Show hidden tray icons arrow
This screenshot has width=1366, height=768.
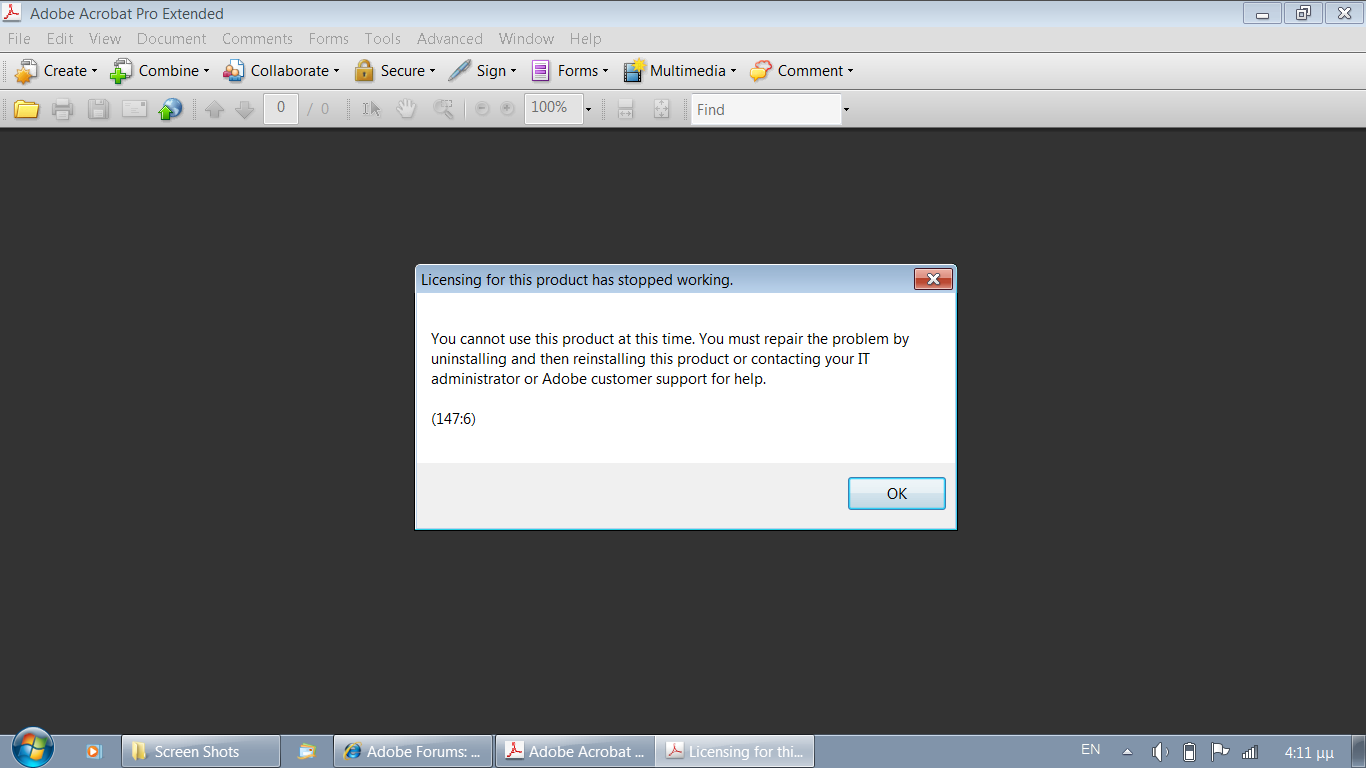[1128, 752]
